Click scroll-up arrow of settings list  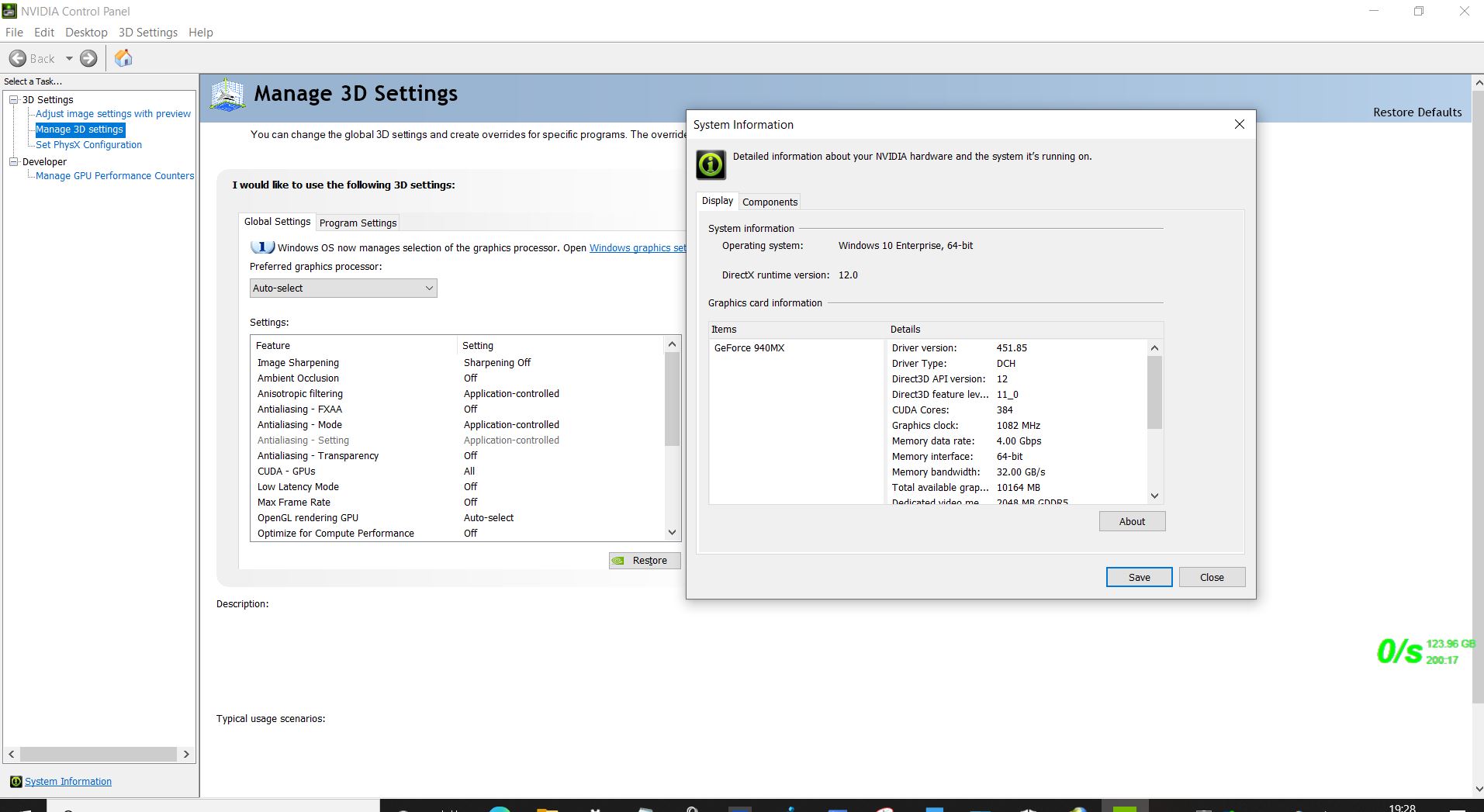click(673, 344)
